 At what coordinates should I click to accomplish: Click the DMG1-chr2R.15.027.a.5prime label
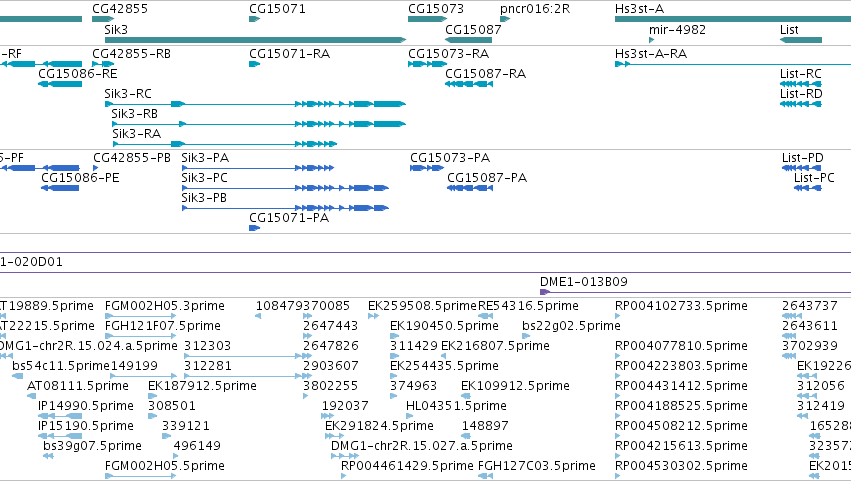(422, 447)
